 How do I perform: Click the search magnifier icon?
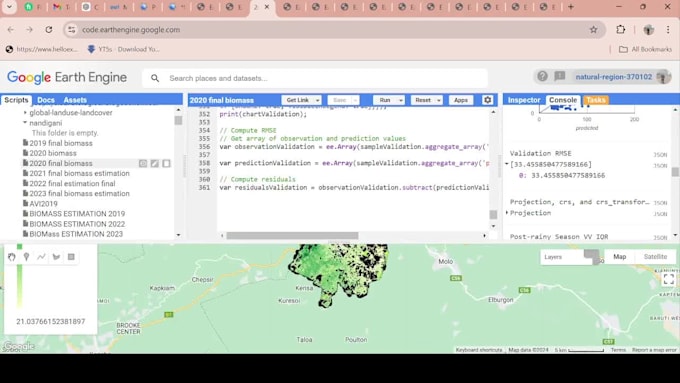[x=155, y=78]
